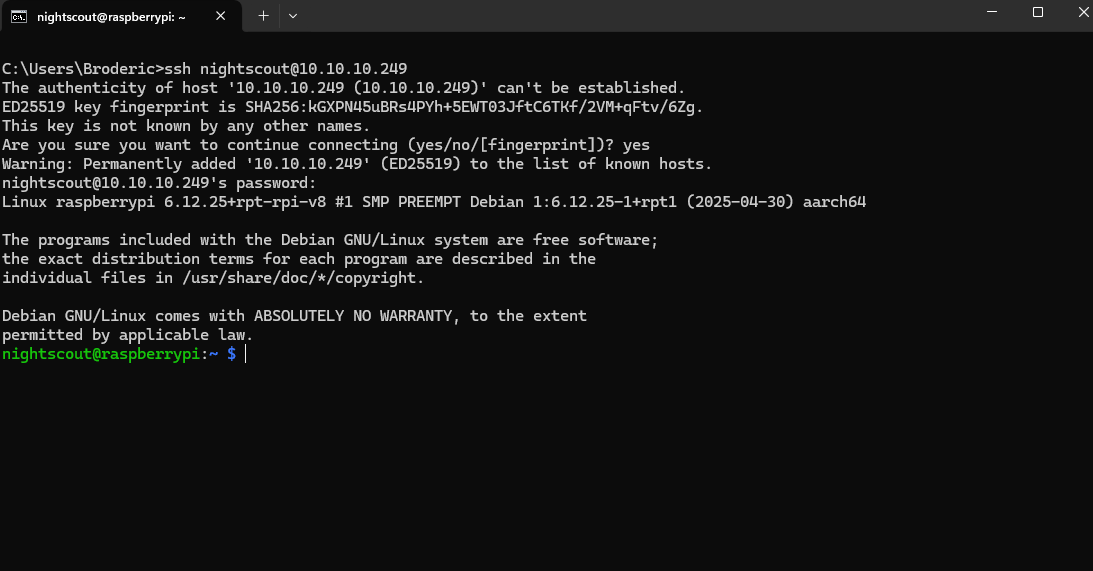Select the nightscout@raspberrypi tab title
This screenshot has width=1093, height=571.
[x=111, y=16]
